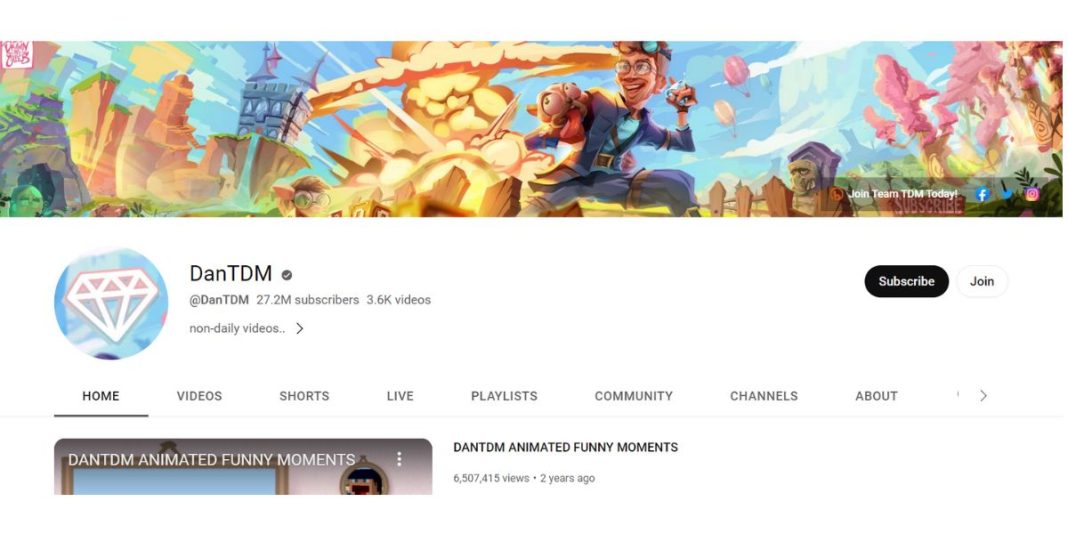1068x534 pixels.
Task: Click the Join membership button
Action: [981, 281]
